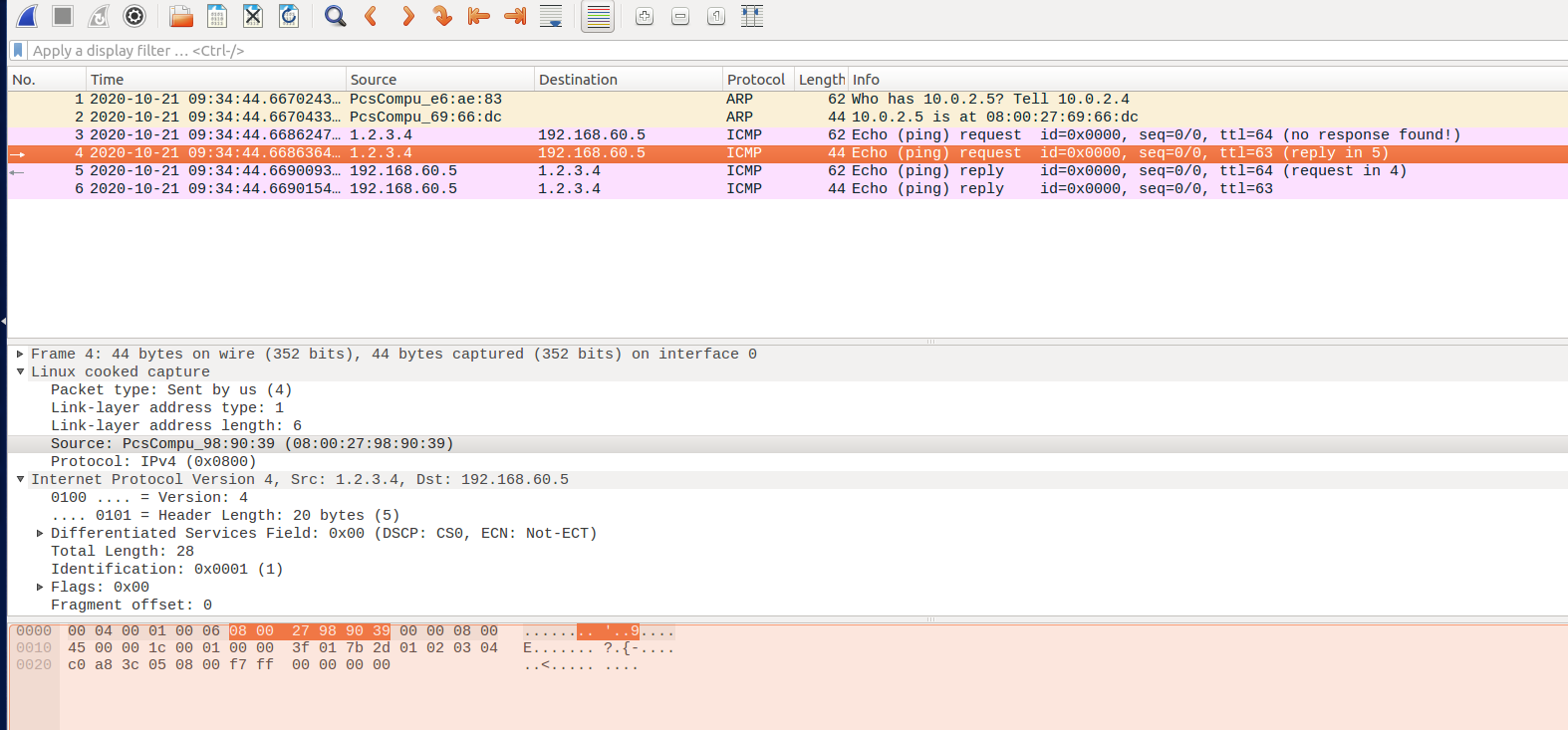This screenshot has width=1568, height=730.
Task: Zoom out main window text
Action: 680,16
